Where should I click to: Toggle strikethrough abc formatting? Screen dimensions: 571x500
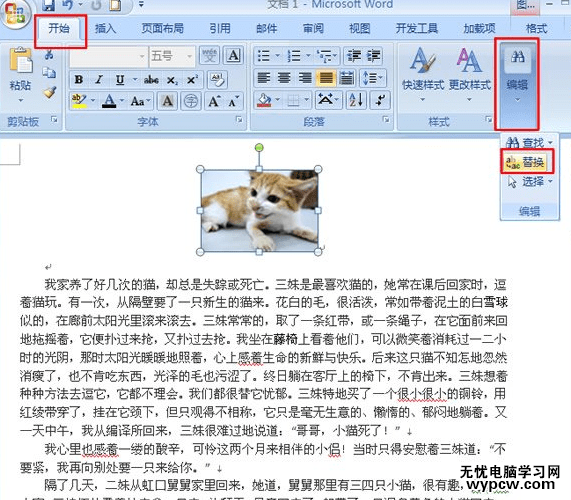151,80
